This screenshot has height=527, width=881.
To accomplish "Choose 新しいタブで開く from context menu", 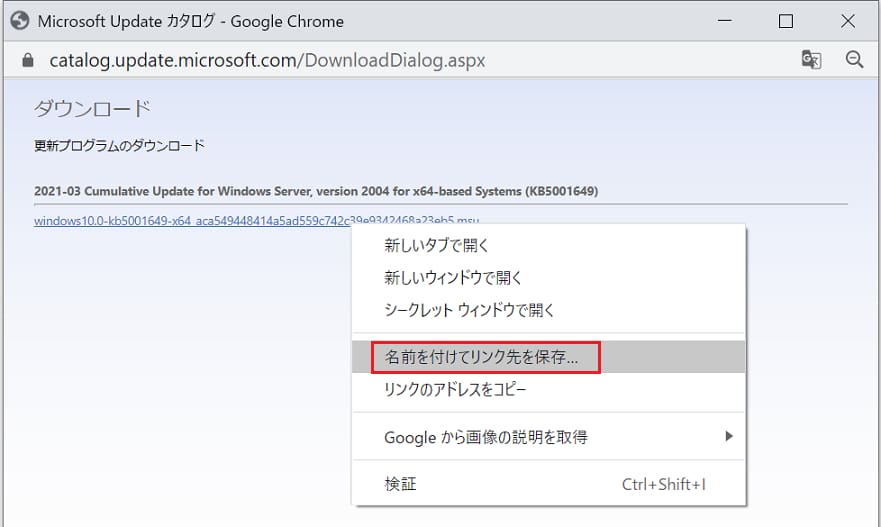I will [x=436, y=246].
